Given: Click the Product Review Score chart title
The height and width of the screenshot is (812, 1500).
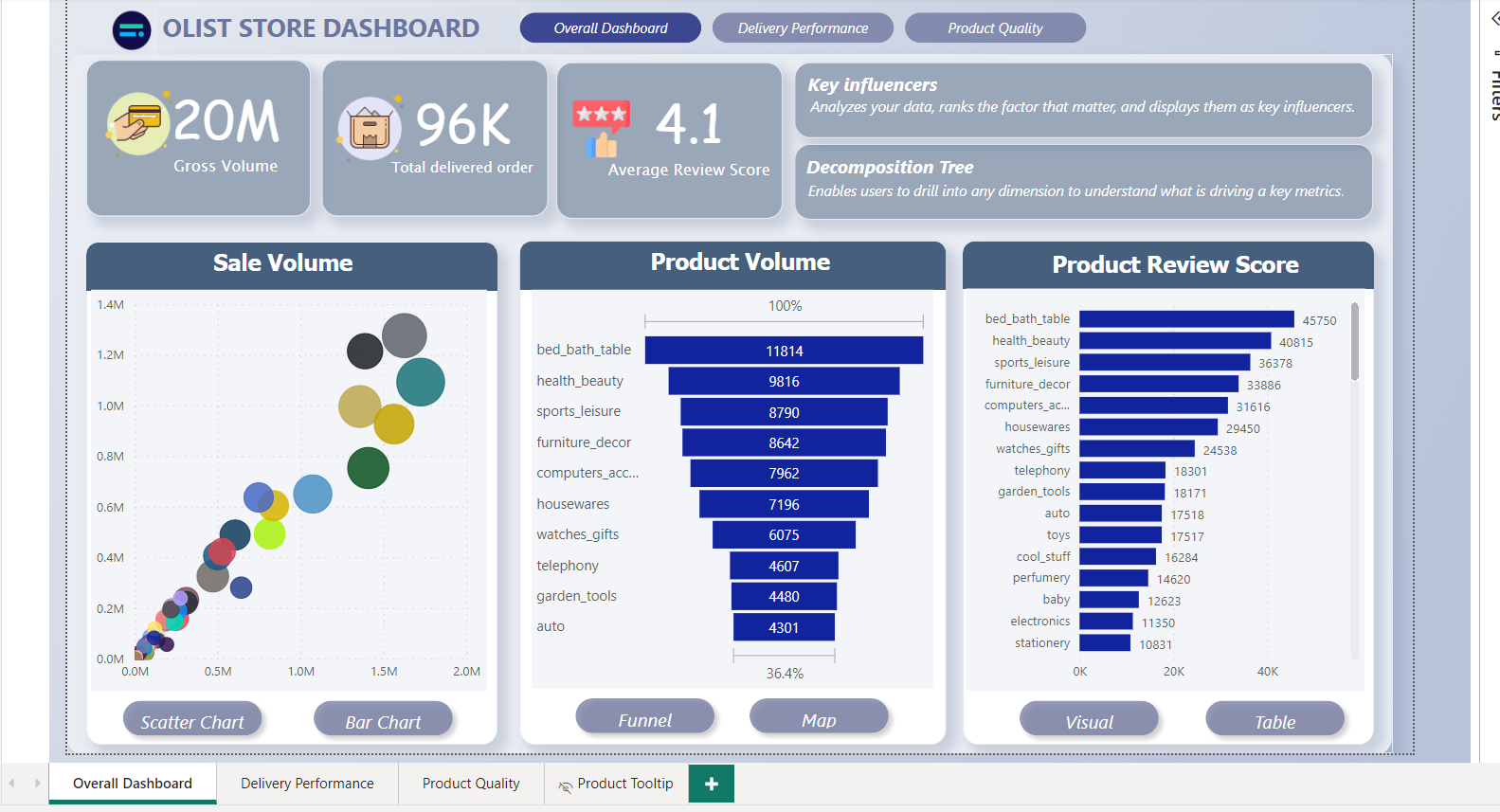Looking at the screenshot, I should (1175, 265).
